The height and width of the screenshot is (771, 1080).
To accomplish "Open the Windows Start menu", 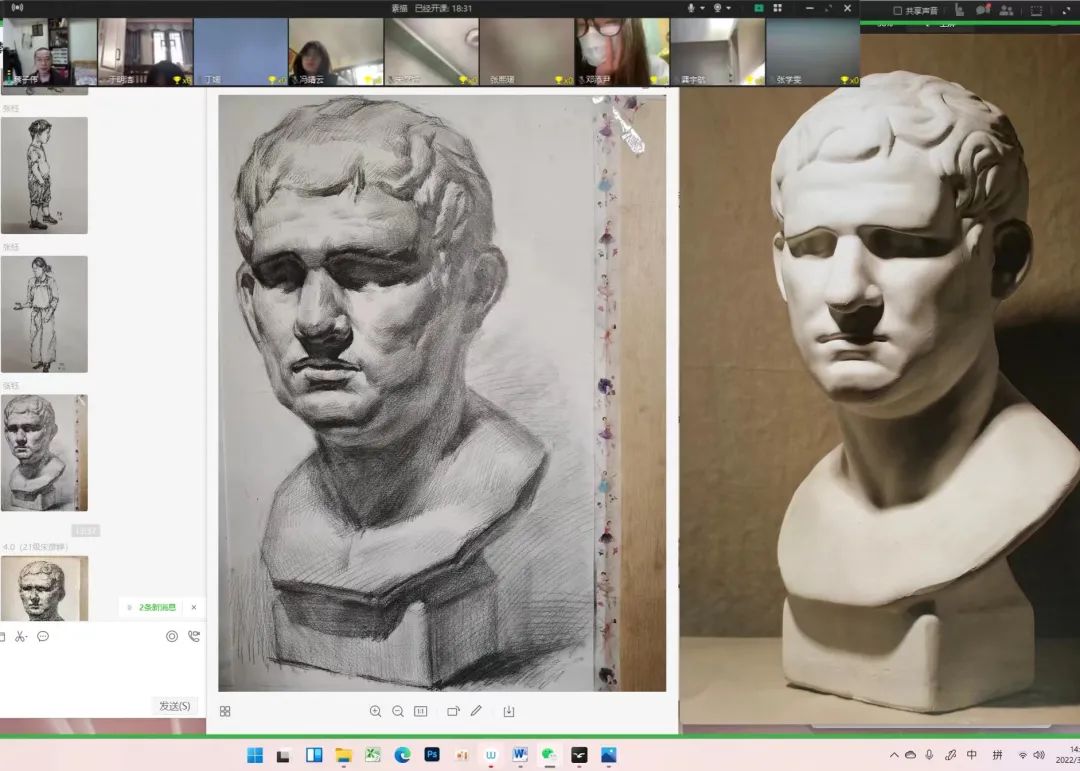I will (255, 755).
